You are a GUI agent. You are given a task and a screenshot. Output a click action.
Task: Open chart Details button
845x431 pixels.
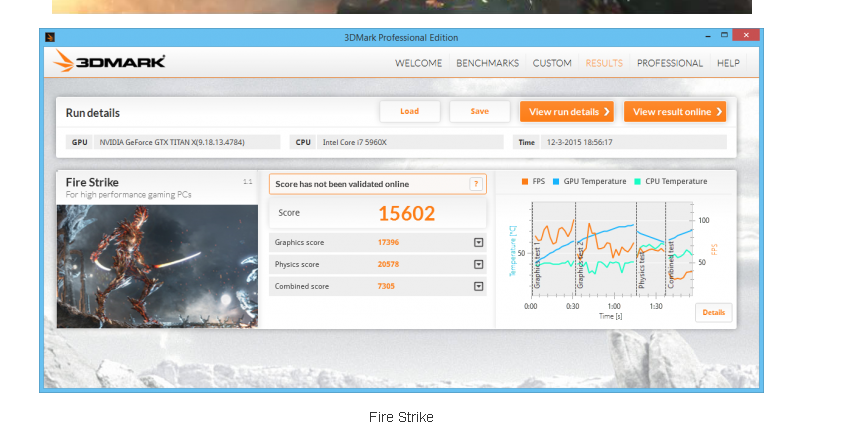coord(714,312)
